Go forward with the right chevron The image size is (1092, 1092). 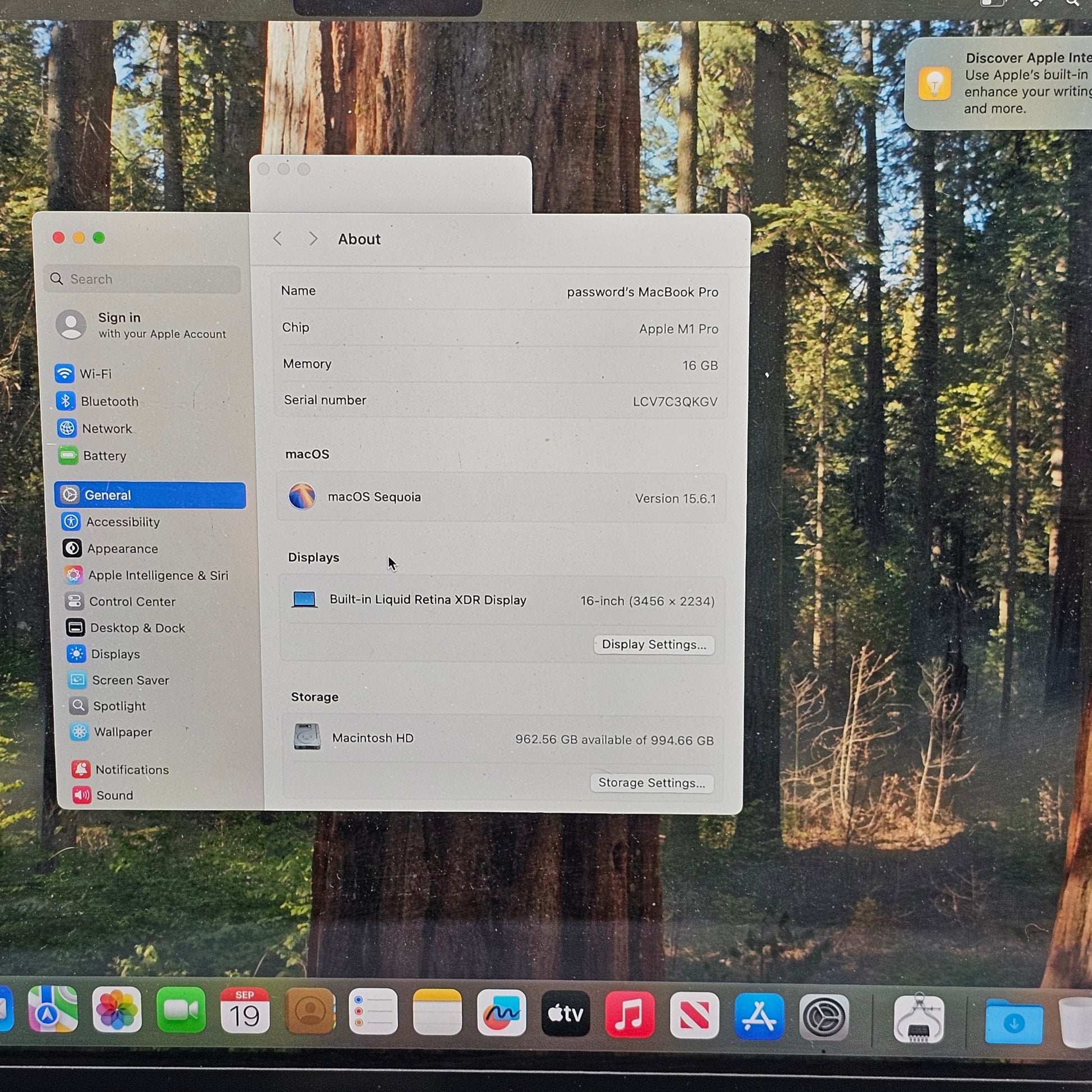click(x=313, y=238)
